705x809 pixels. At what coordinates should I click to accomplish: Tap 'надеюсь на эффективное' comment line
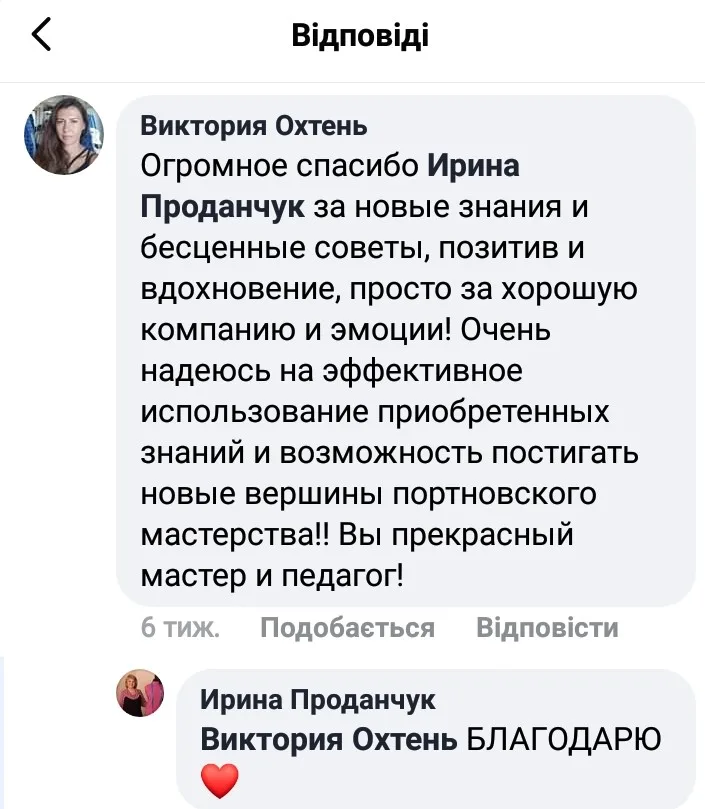tap(331, 370)
